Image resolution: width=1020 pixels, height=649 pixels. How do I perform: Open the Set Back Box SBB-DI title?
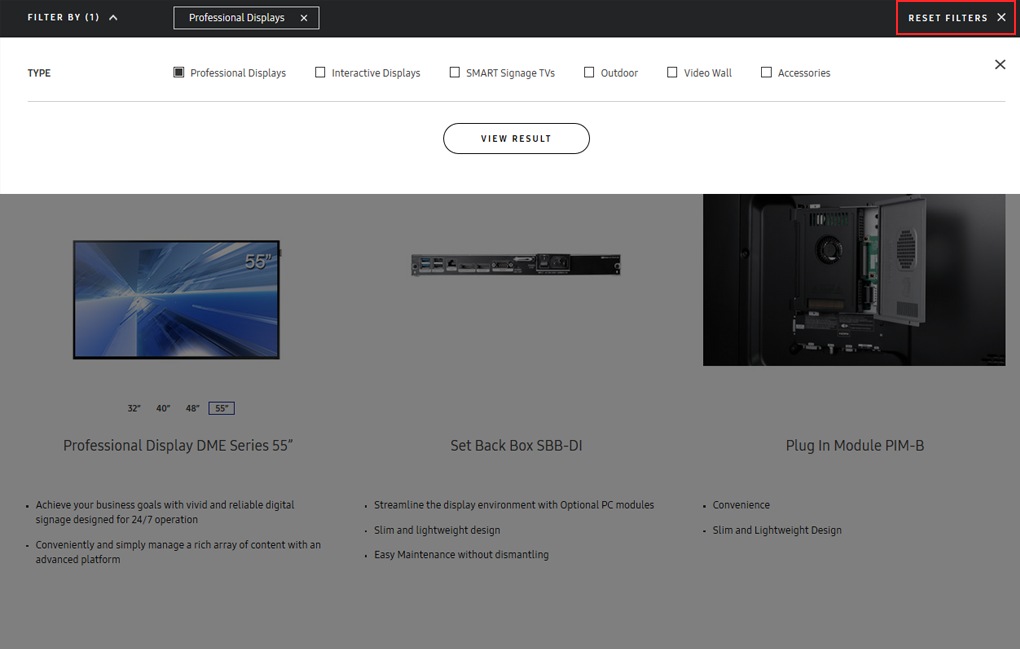pos(517,445)
